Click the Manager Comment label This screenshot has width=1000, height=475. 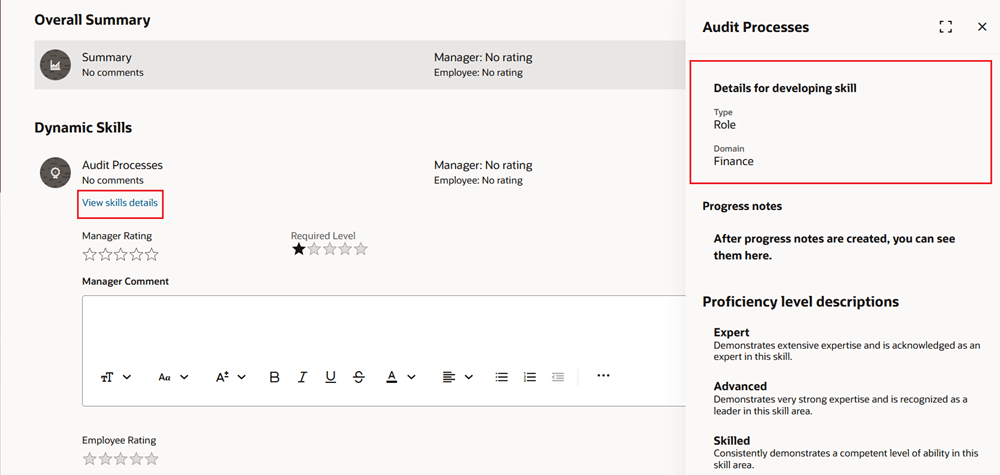click(x=126, y=281)
